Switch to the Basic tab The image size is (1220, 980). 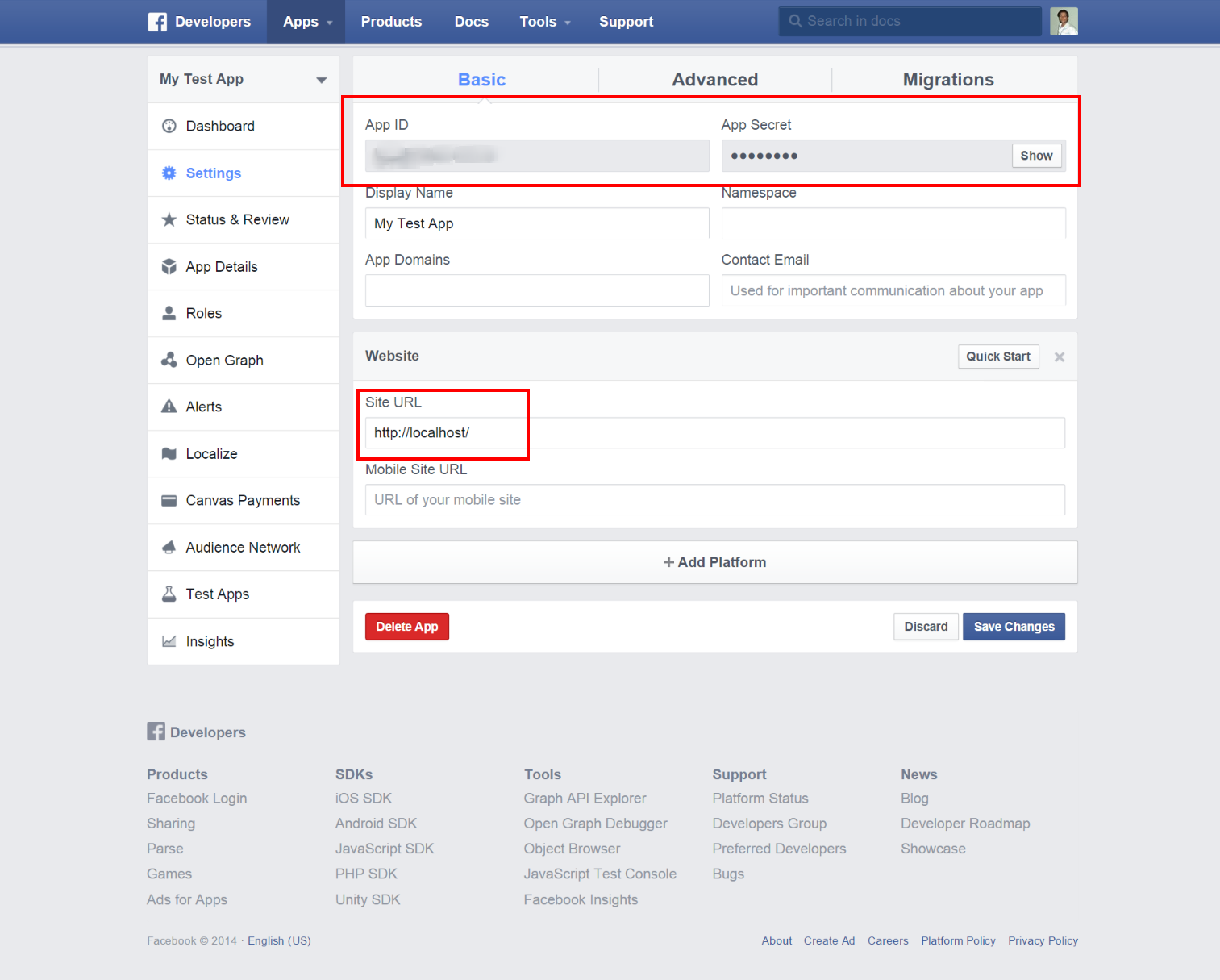coord(481,80)
